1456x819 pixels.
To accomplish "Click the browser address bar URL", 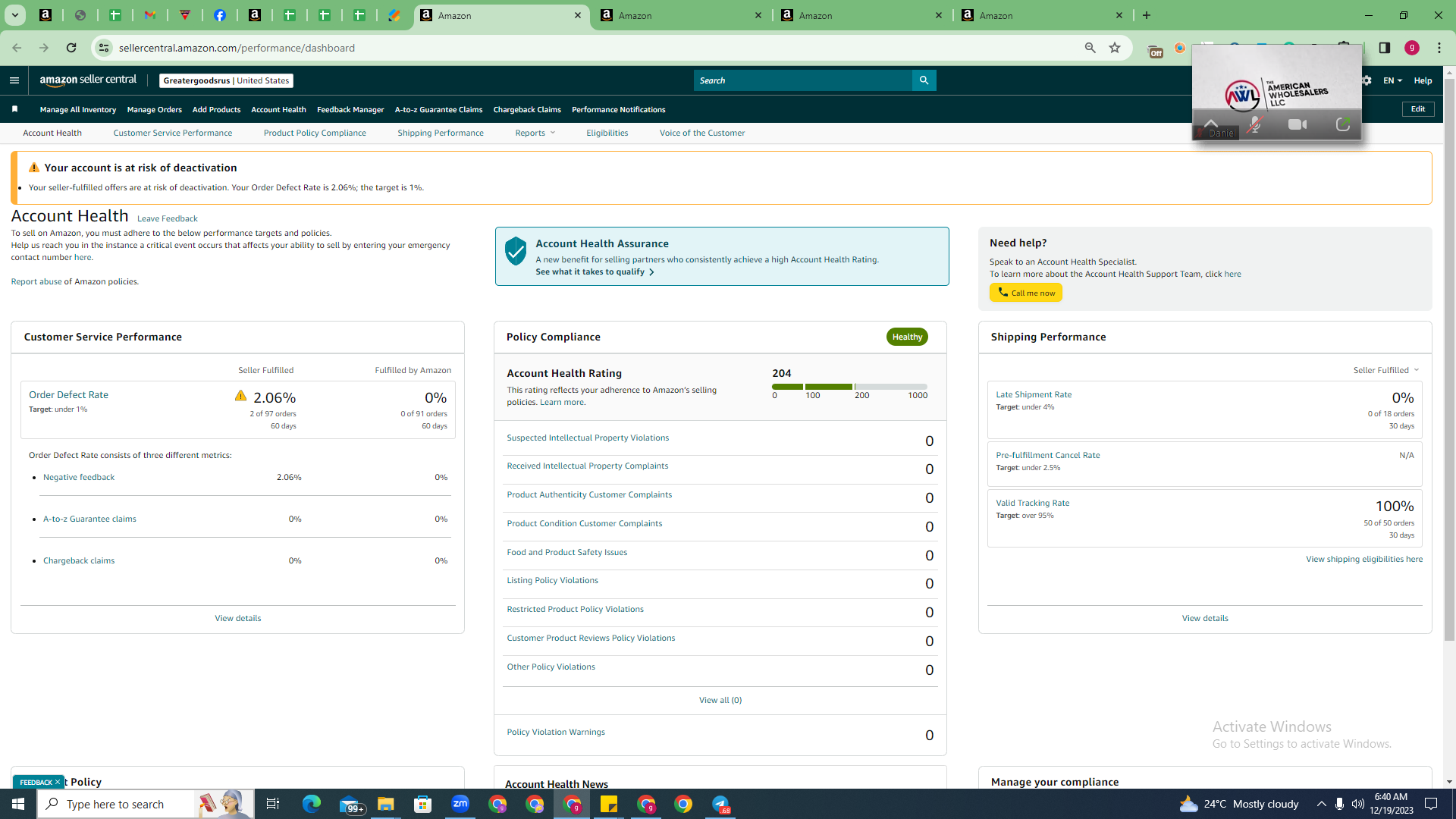I will coord(237,48).
